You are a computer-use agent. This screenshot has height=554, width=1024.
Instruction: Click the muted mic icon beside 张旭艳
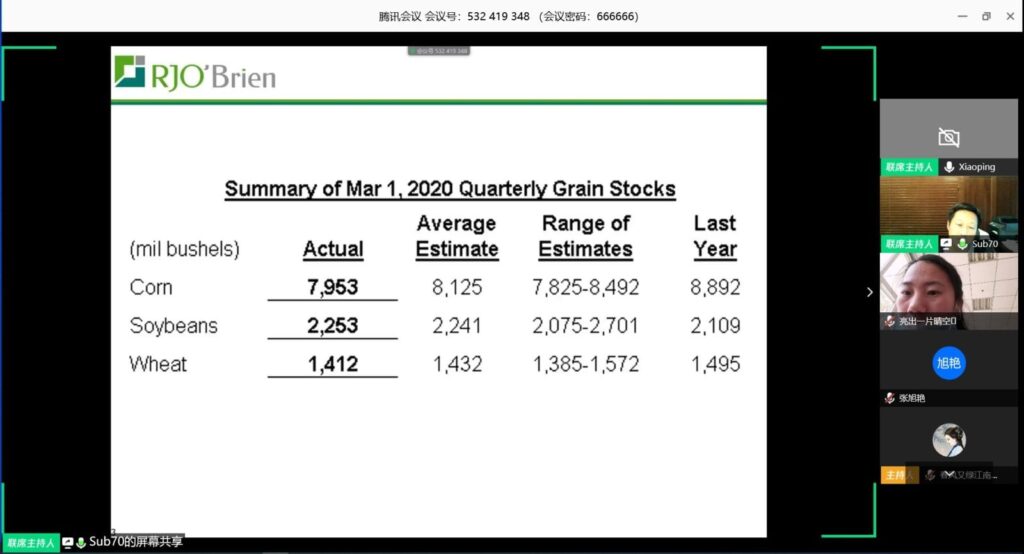pos(889,398)
